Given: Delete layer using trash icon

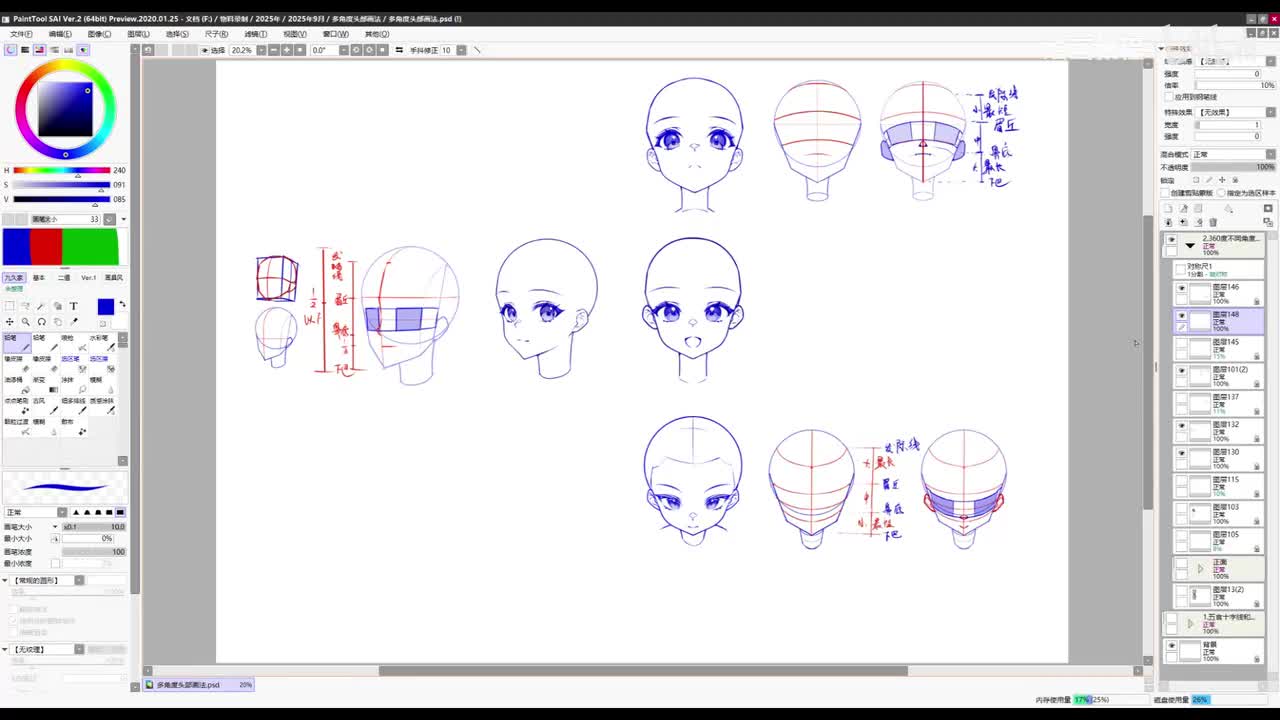Looking at the screenshot, I should click(x=1213, y=222).
